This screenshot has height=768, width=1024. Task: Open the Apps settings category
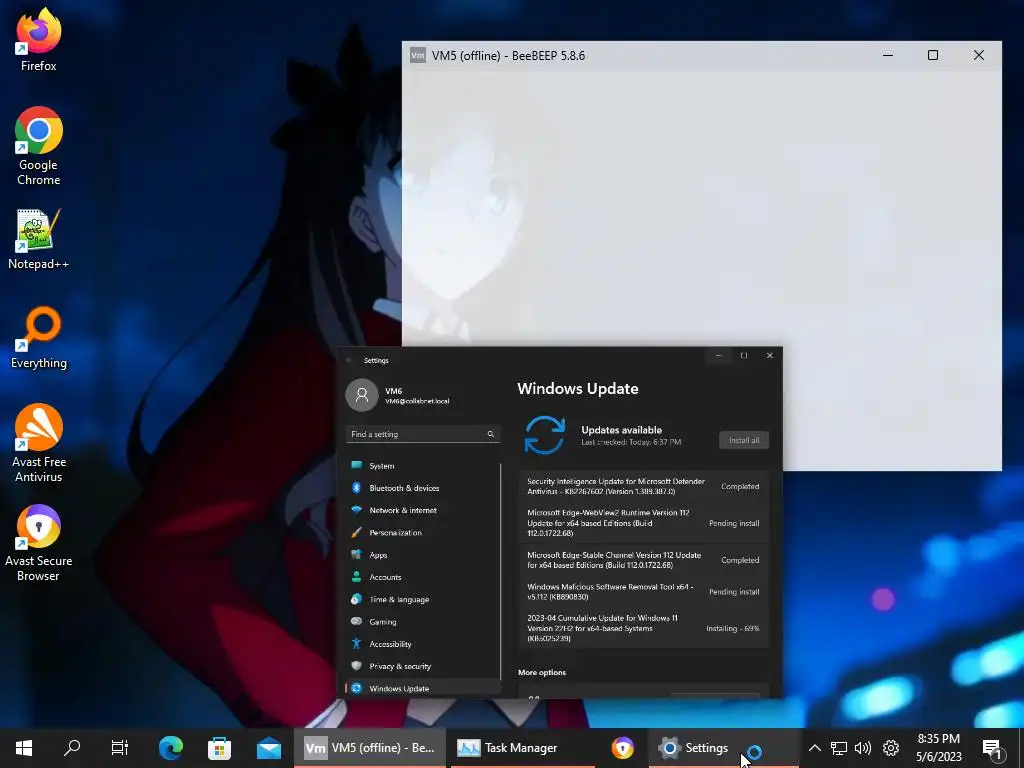point(423,554)
